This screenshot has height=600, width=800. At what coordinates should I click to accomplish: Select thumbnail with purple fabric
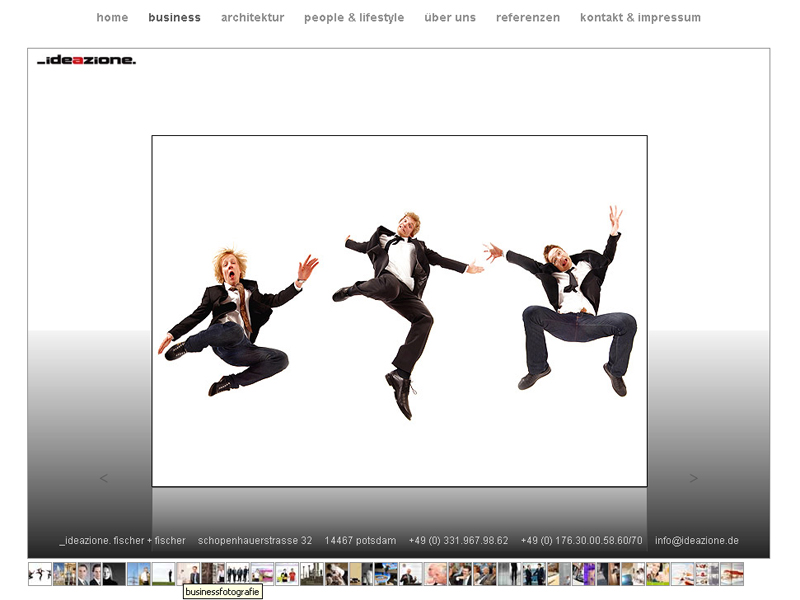coord(584,574)
